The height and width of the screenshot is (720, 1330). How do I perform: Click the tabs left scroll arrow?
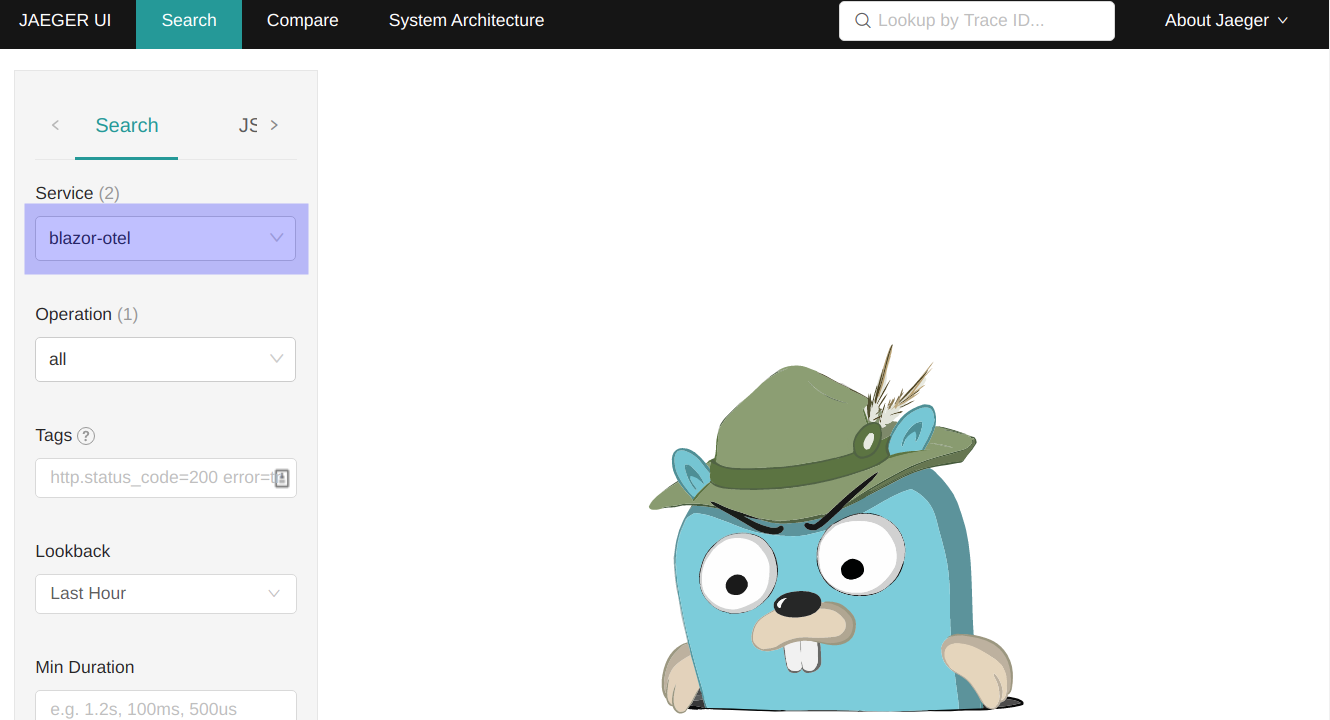coord(55,125)
